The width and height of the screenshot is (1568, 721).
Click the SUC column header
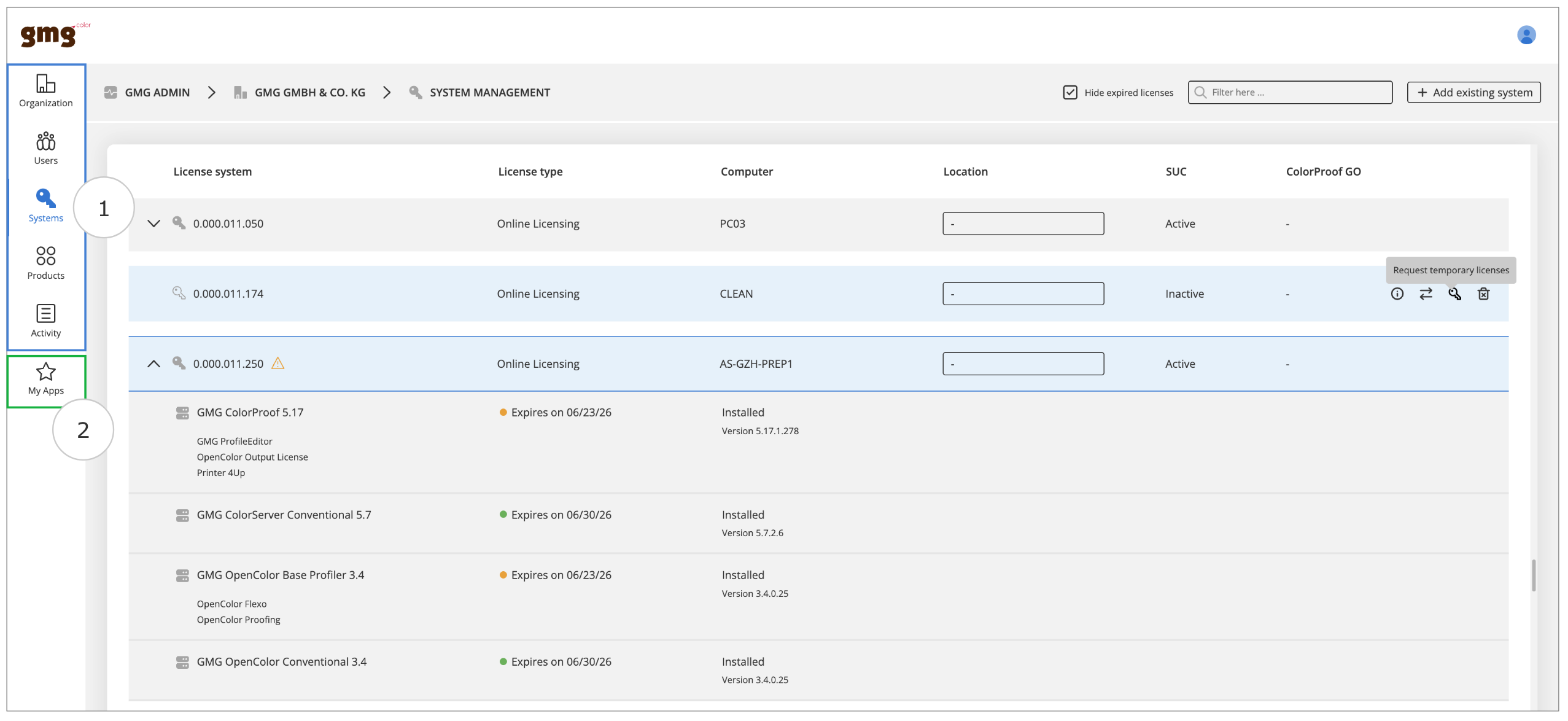[x=1176, y=172]
